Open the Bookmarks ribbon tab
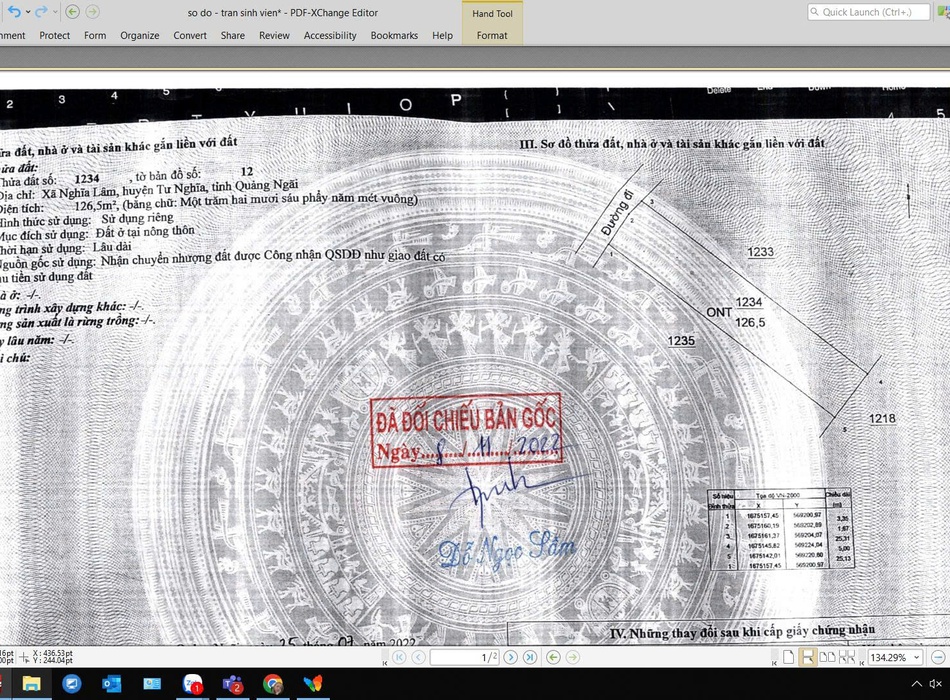This screenshot has width=950, height=700. tap(394, 35)
